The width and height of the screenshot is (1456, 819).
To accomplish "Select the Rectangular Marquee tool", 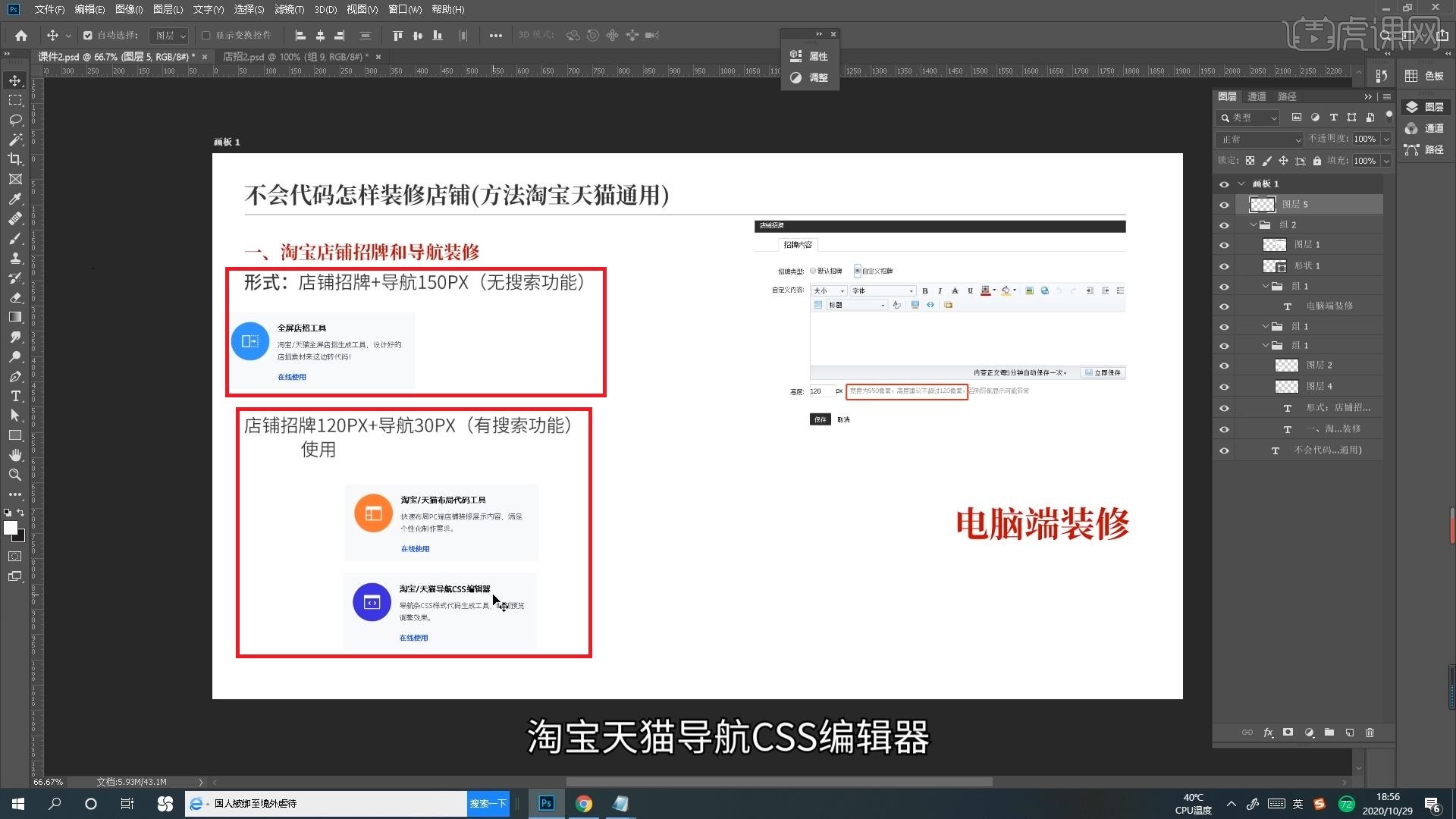I will (x=15, y=100).
